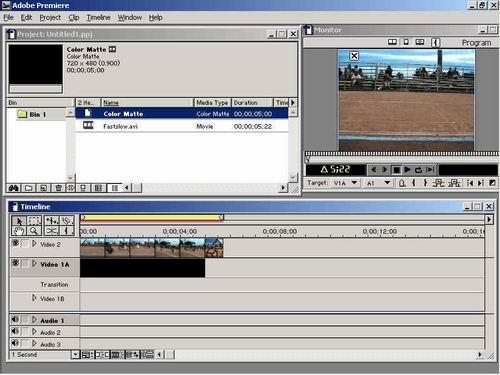Screen dimensions: 500x375
Task: Click the Play button in Monitor
Action: pyautogui.click(x=407, y=170)
